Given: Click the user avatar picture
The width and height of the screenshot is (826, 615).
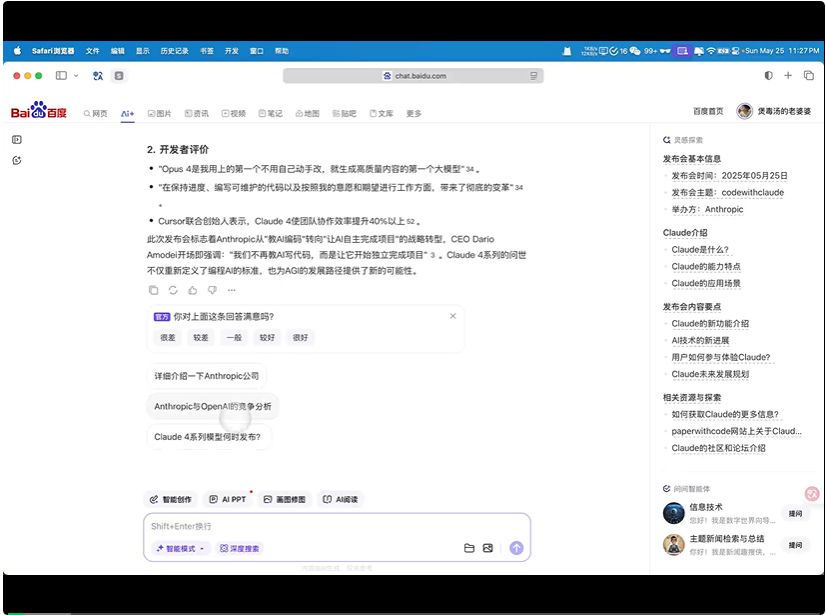Looking at the screenshot, I should click(744, 111).
